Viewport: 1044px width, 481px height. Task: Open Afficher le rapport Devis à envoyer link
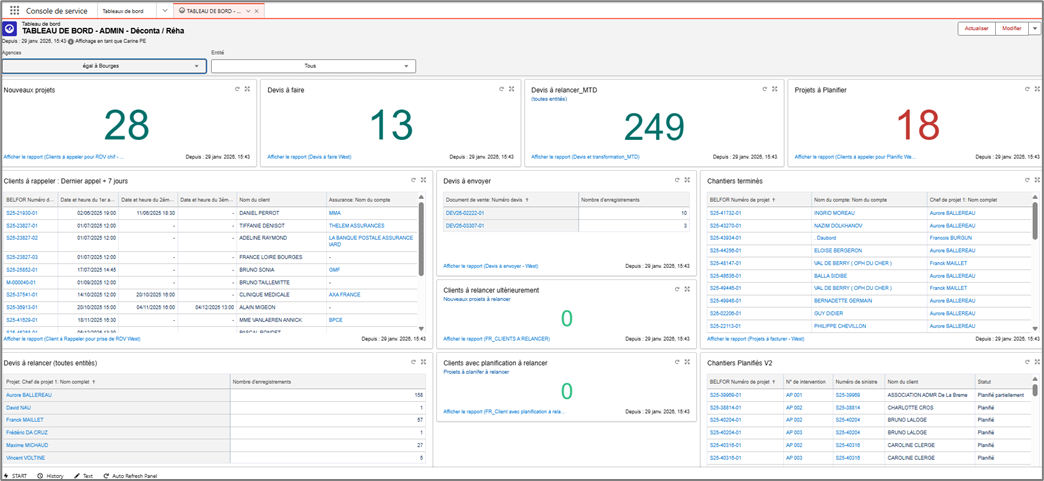491,266
